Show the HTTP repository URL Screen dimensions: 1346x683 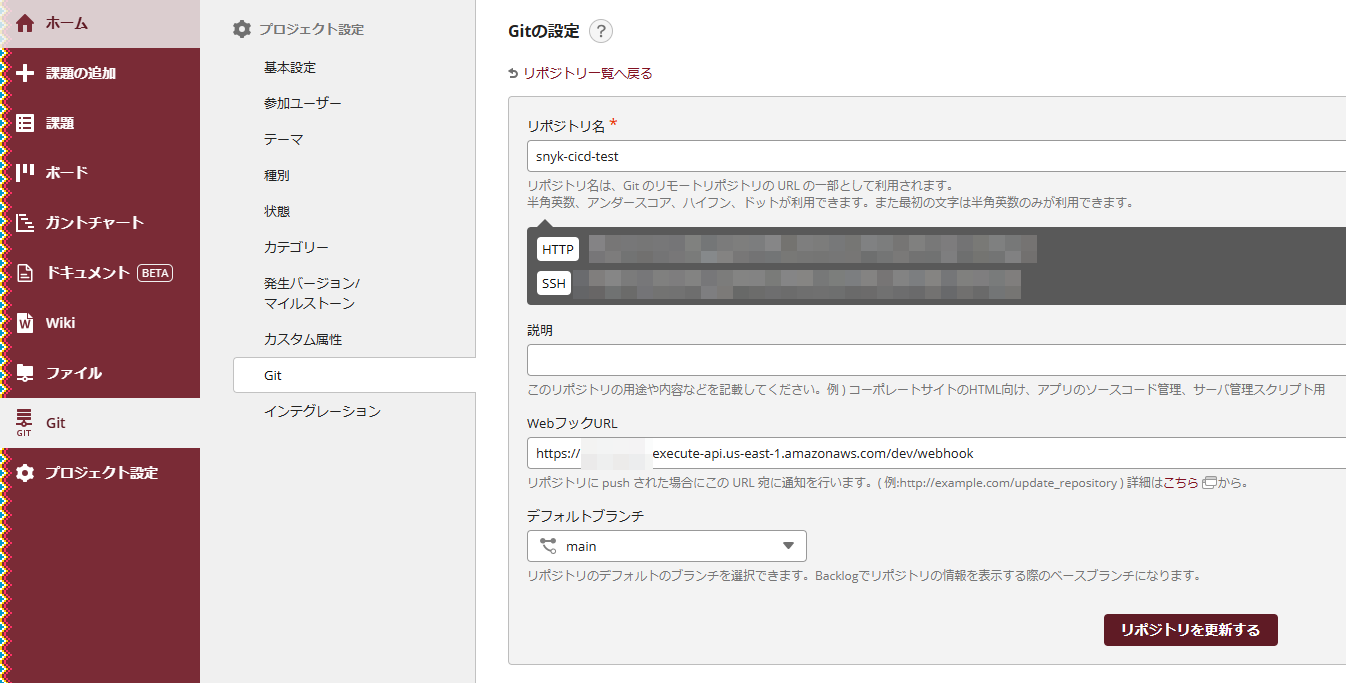pos(558,249)
